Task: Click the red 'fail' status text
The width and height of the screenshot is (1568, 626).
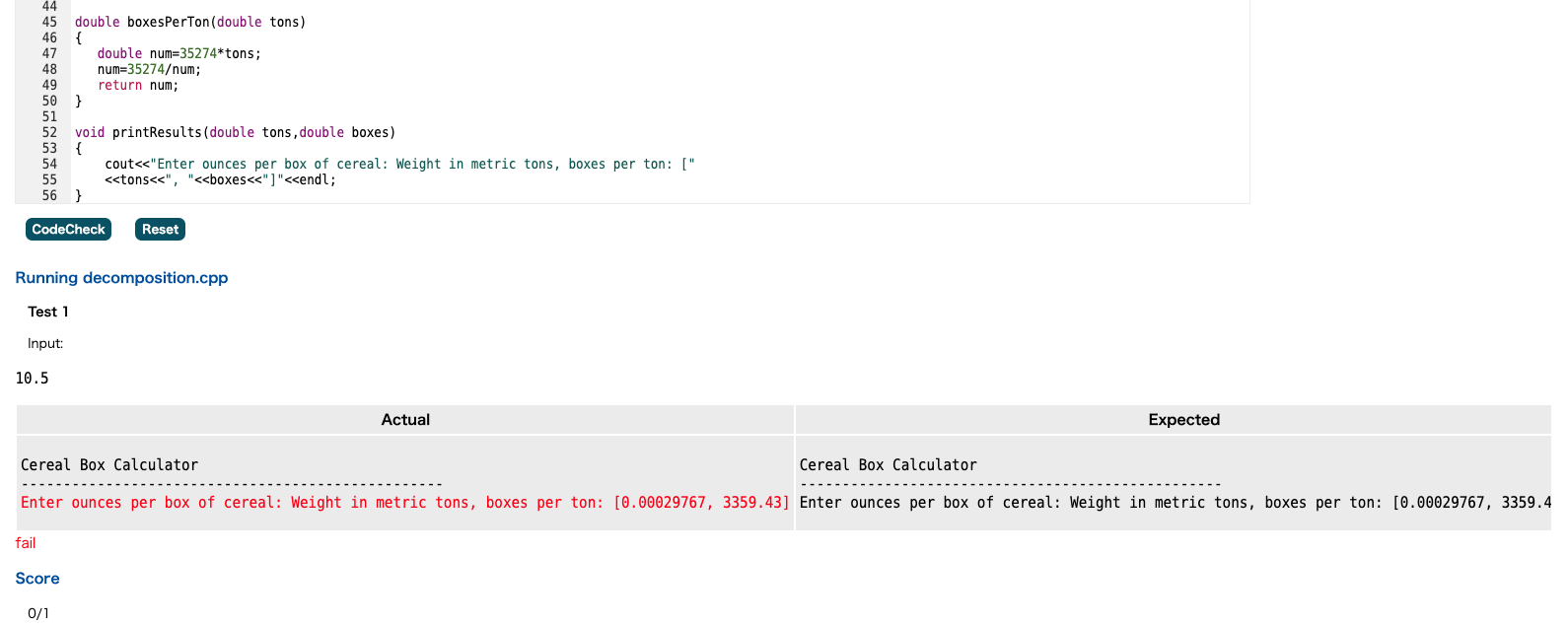Action: tap(26, 543)
